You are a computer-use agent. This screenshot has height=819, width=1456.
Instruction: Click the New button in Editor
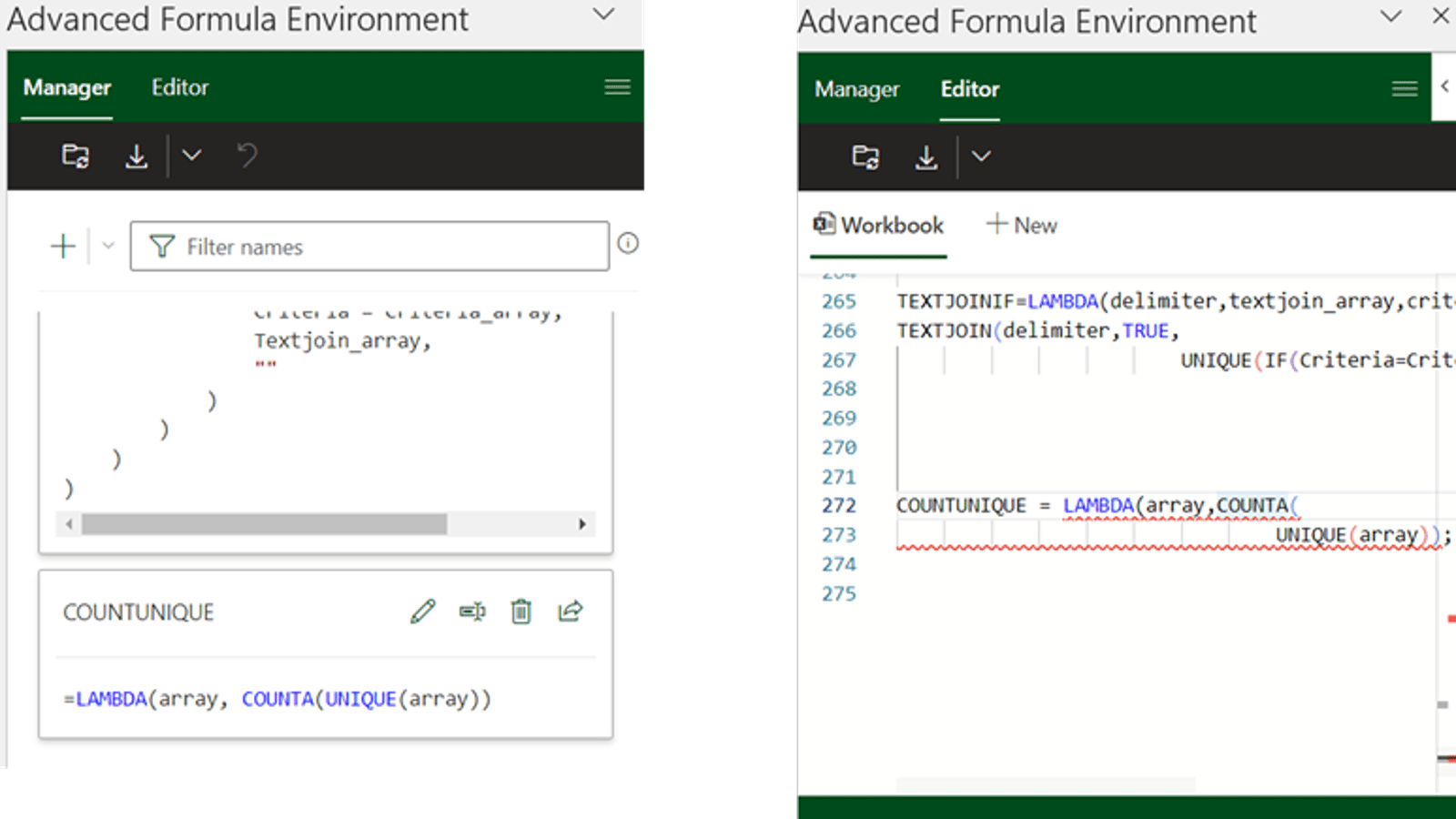pos(1022,225)
